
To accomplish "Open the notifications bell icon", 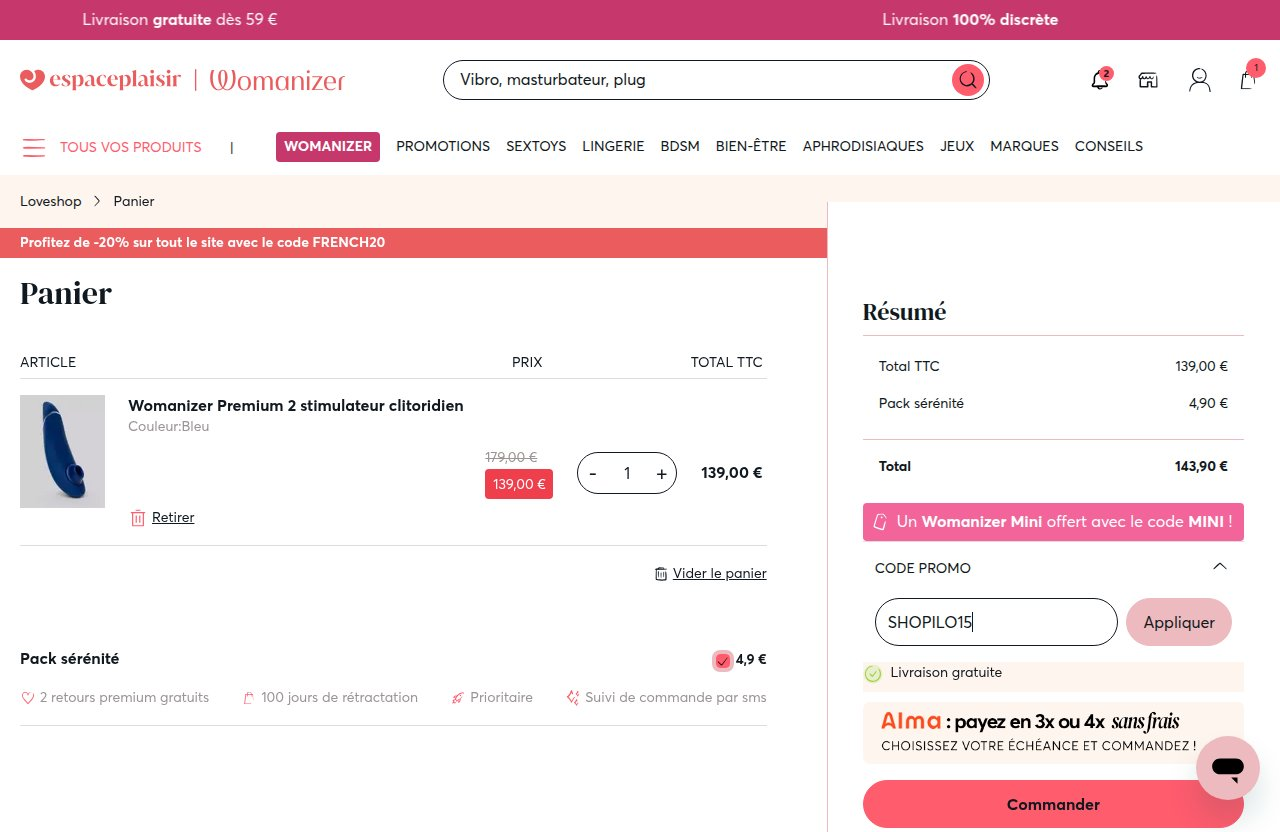I will pos(1100,80).
